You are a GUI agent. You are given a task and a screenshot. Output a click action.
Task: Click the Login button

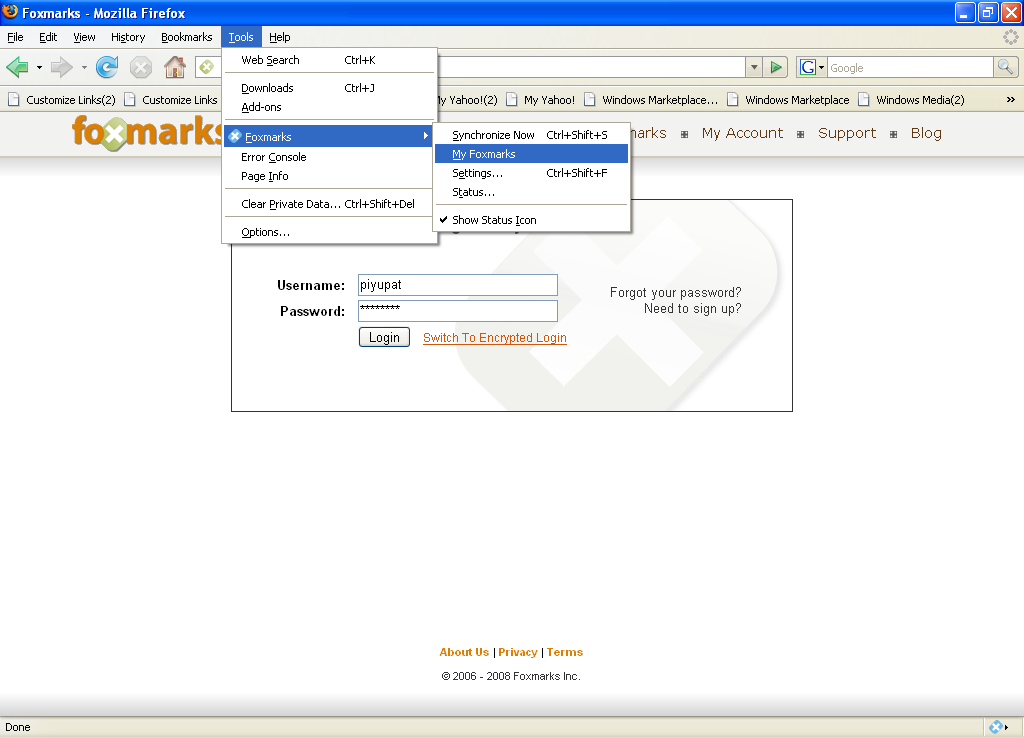[384, 337]
